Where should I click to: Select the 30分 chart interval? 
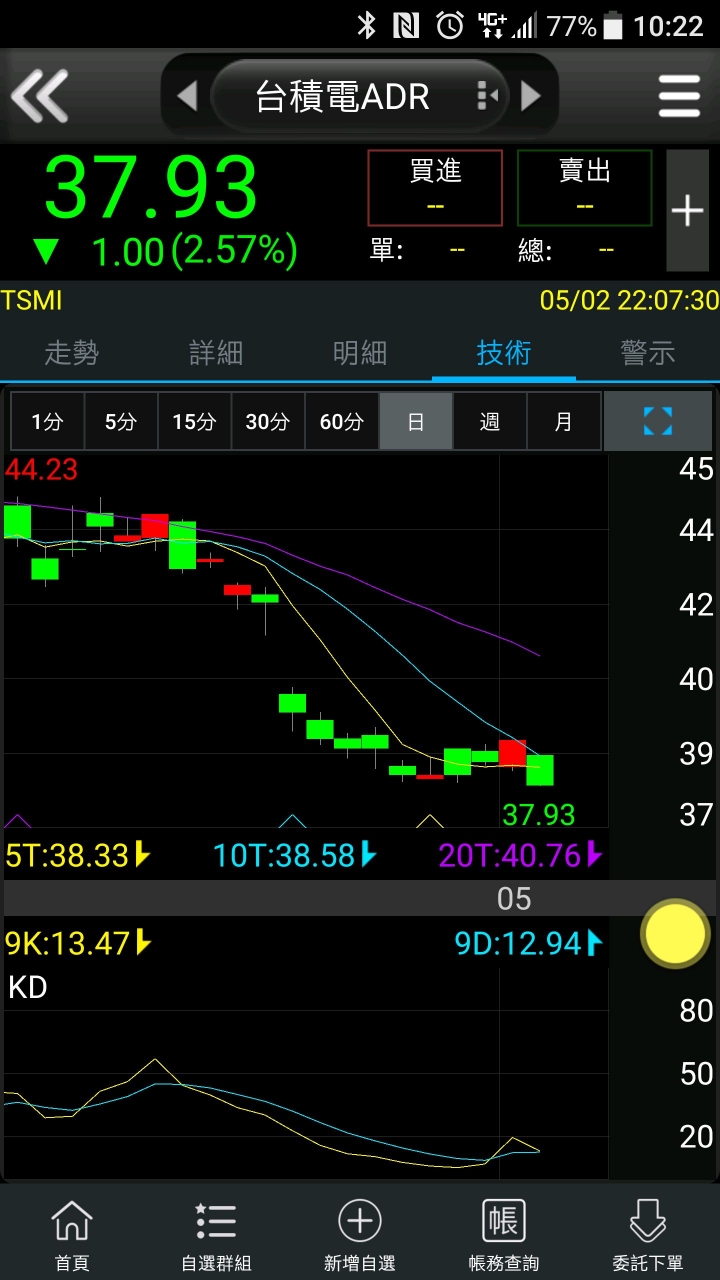[x=268, y=421]
